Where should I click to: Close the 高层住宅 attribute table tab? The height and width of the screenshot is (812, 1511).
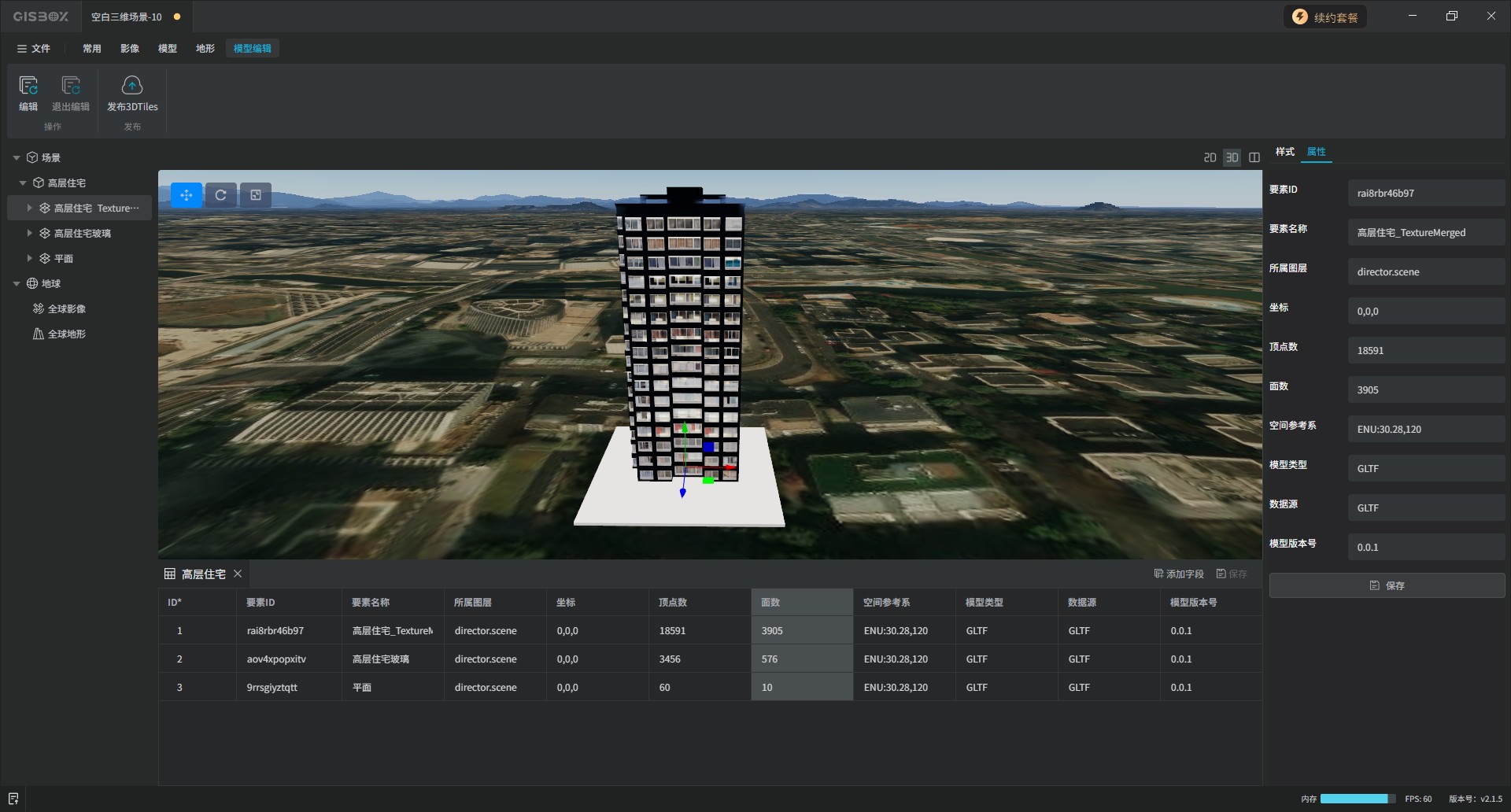pos(238,574)
